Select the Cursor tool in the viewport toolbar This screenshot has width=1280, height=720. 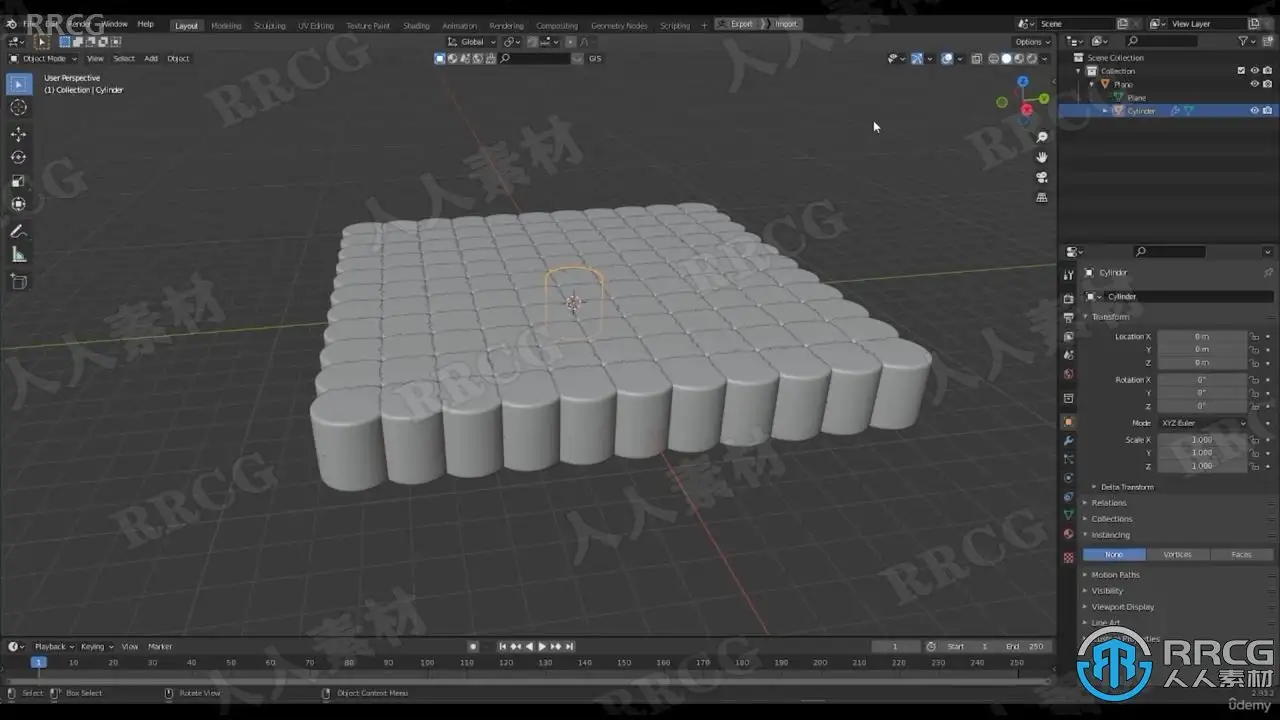point(18,107)
